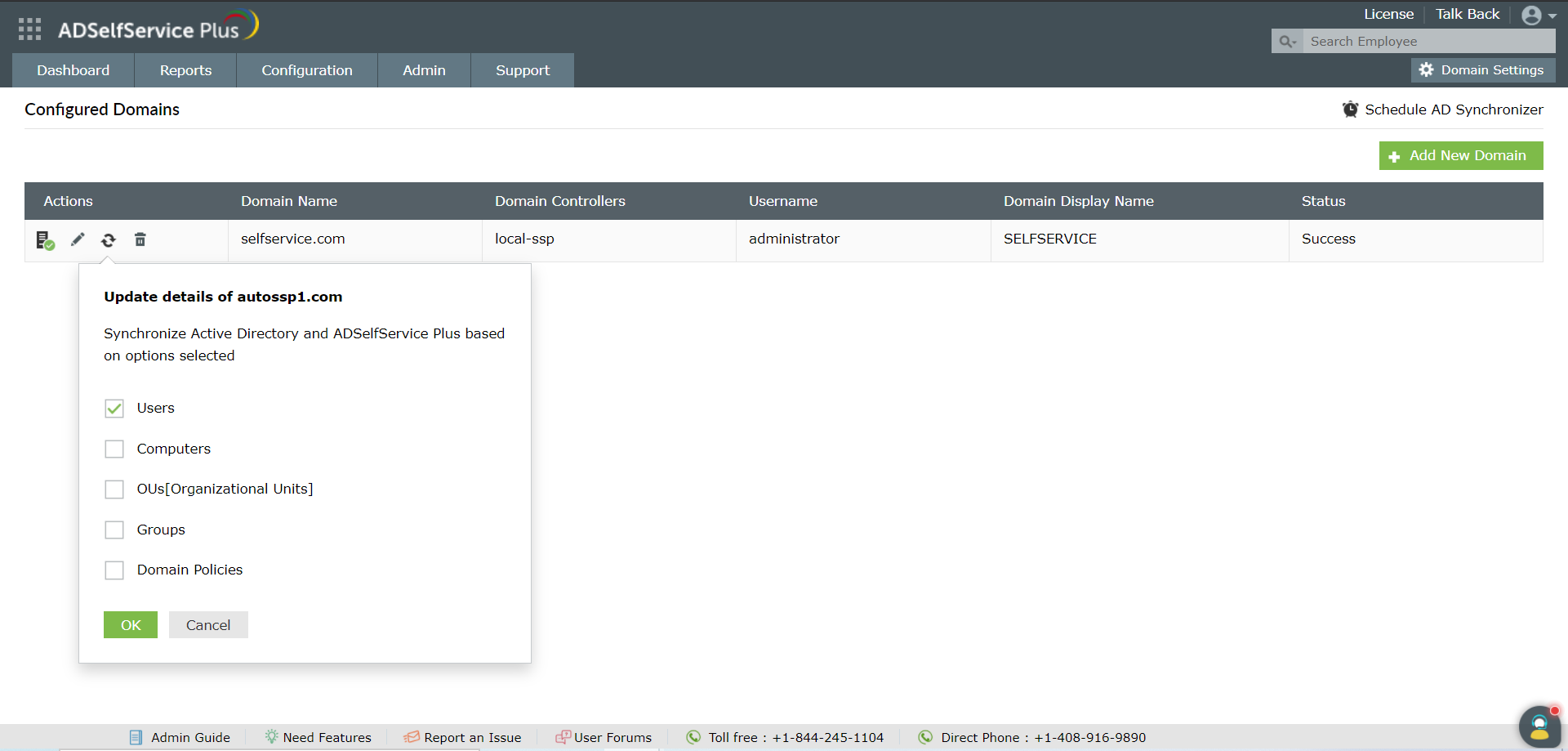Tick the Groups checkbox
The image size is (1568, 751).
pyautogui.click(x=114, y=530)
